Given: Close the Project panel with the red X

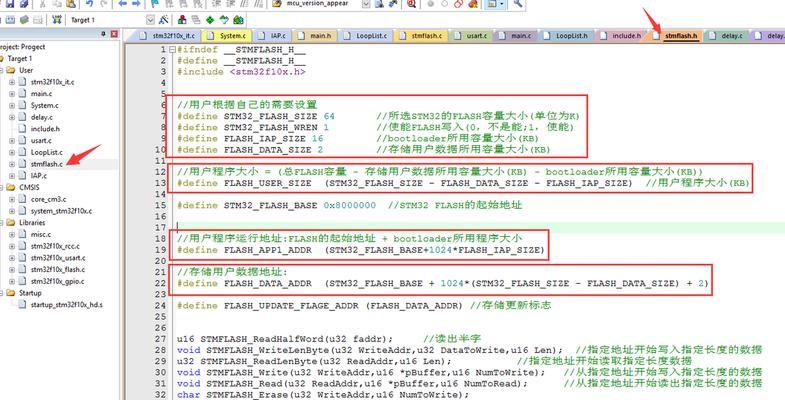Looking at the screenshot, I should [114, 34].
